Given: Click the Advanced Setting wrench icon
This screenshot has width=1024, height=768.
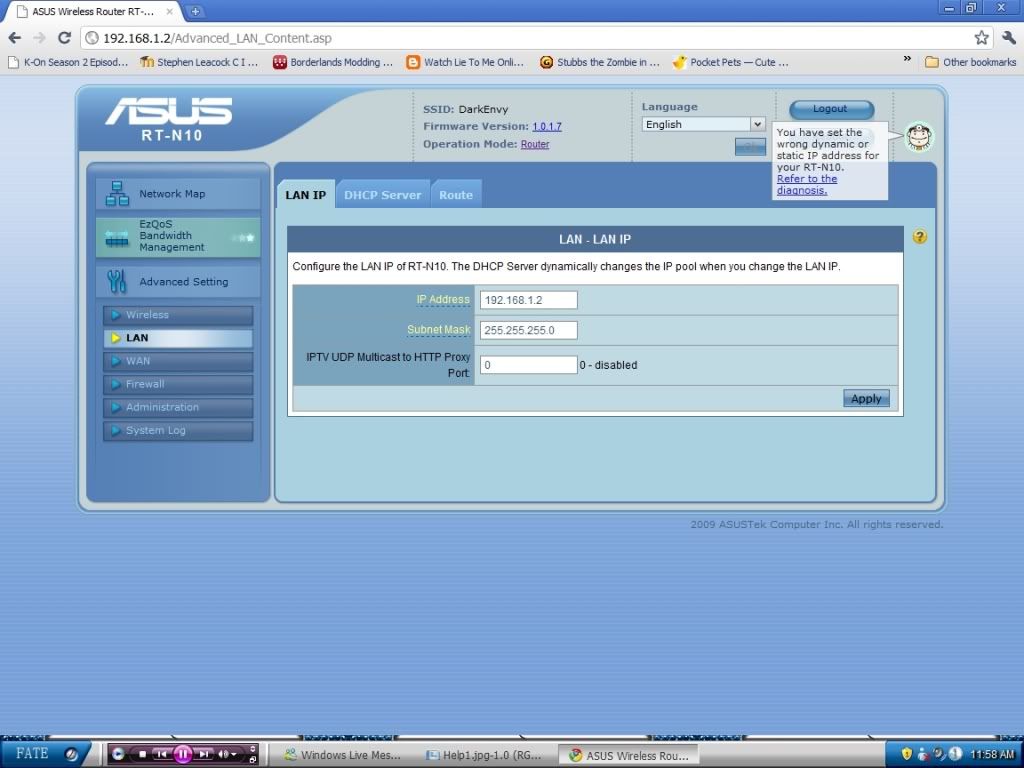Looking at the screenshot, I should (118, 282).
